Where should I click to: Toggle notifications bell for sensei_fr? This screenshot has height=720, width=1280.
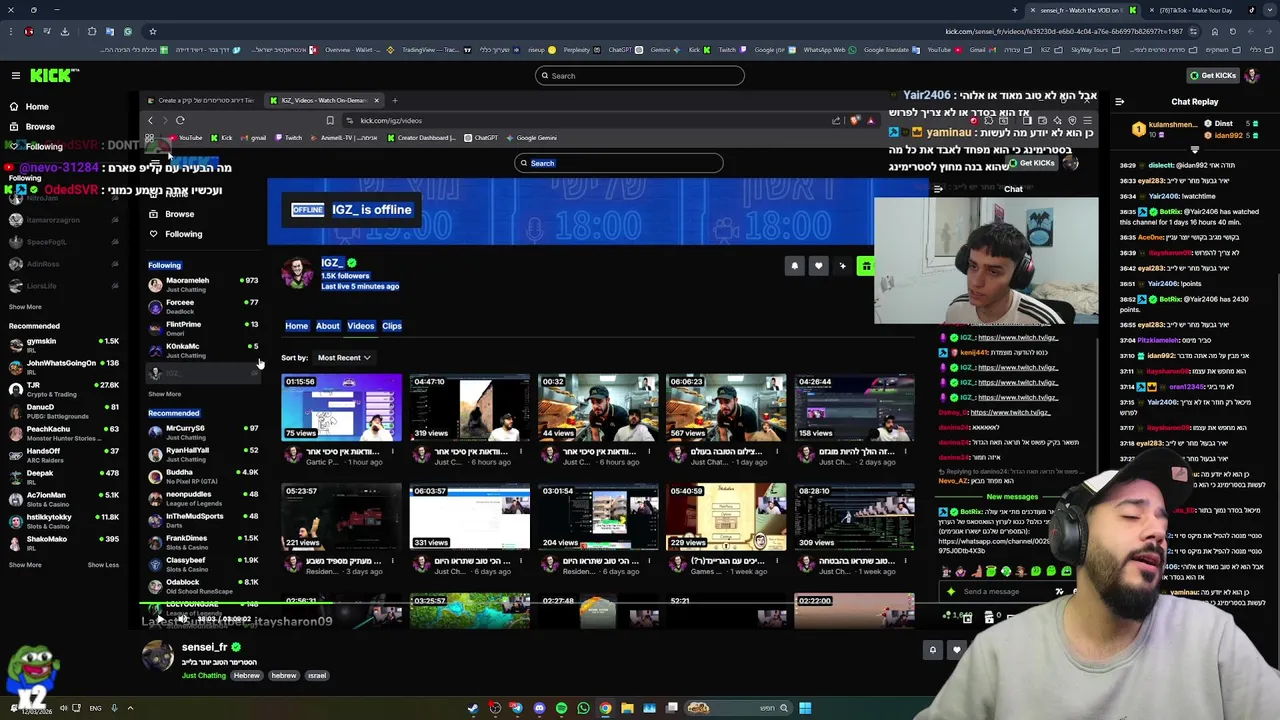(932, 650)
